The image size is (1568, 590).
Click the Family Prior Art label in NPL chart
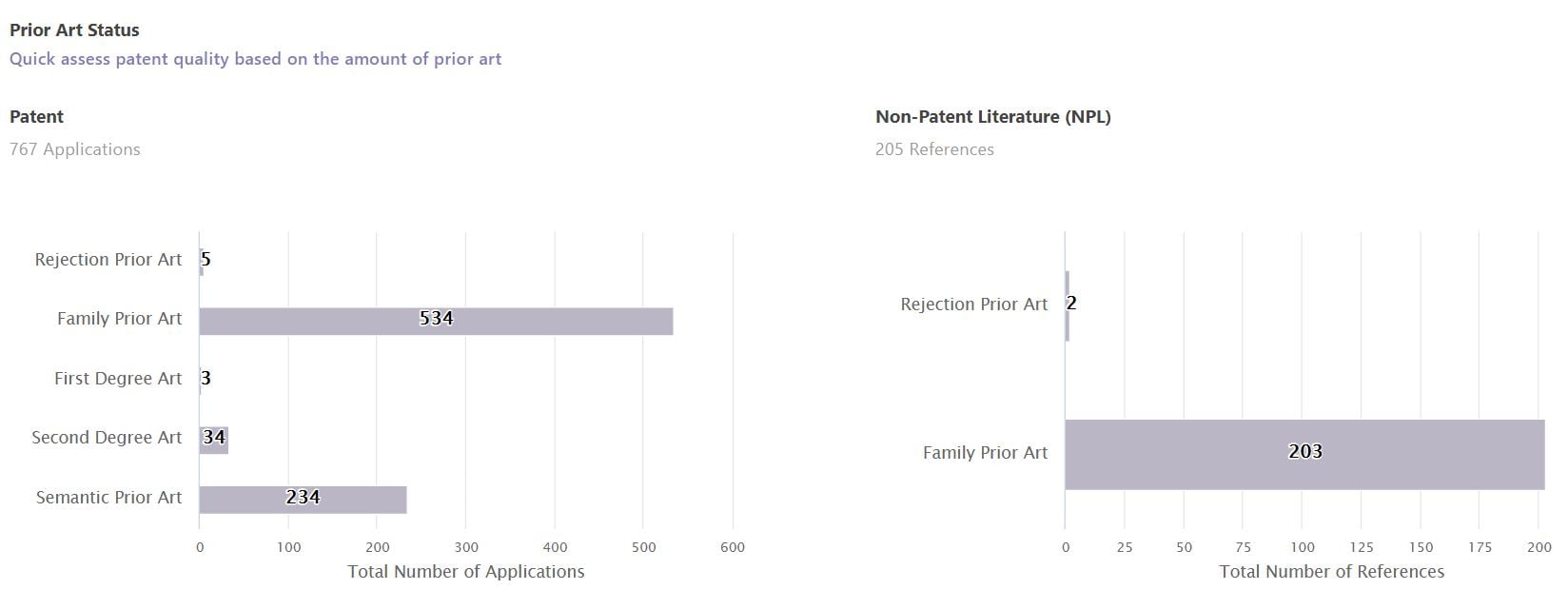[985, 453]
